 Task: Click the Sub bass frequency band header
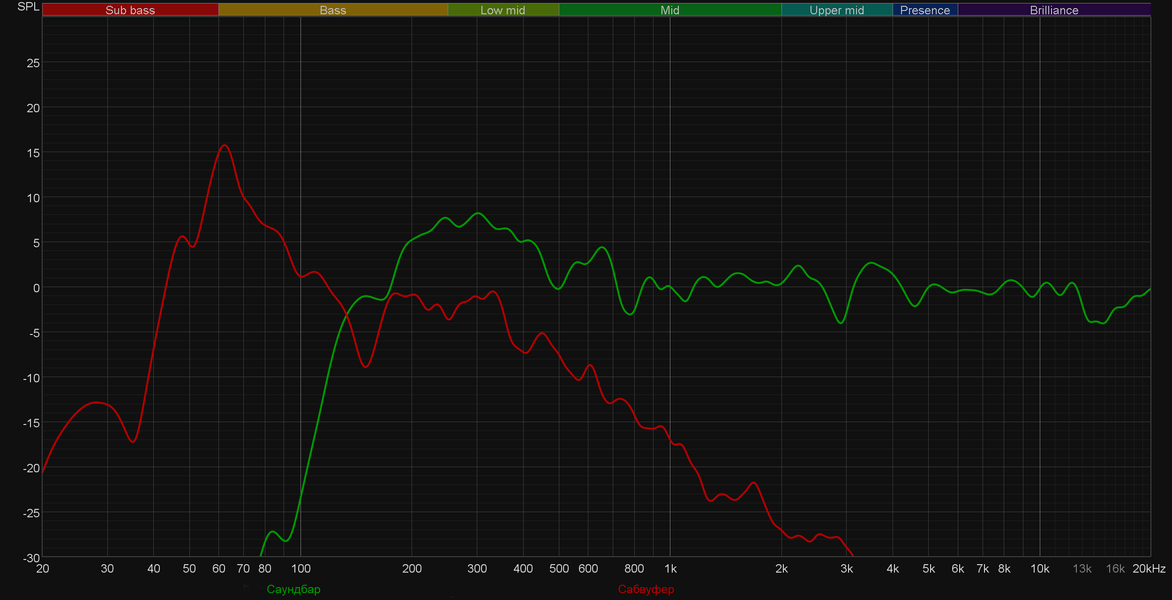pyautogui.click(x=130, y=10)
